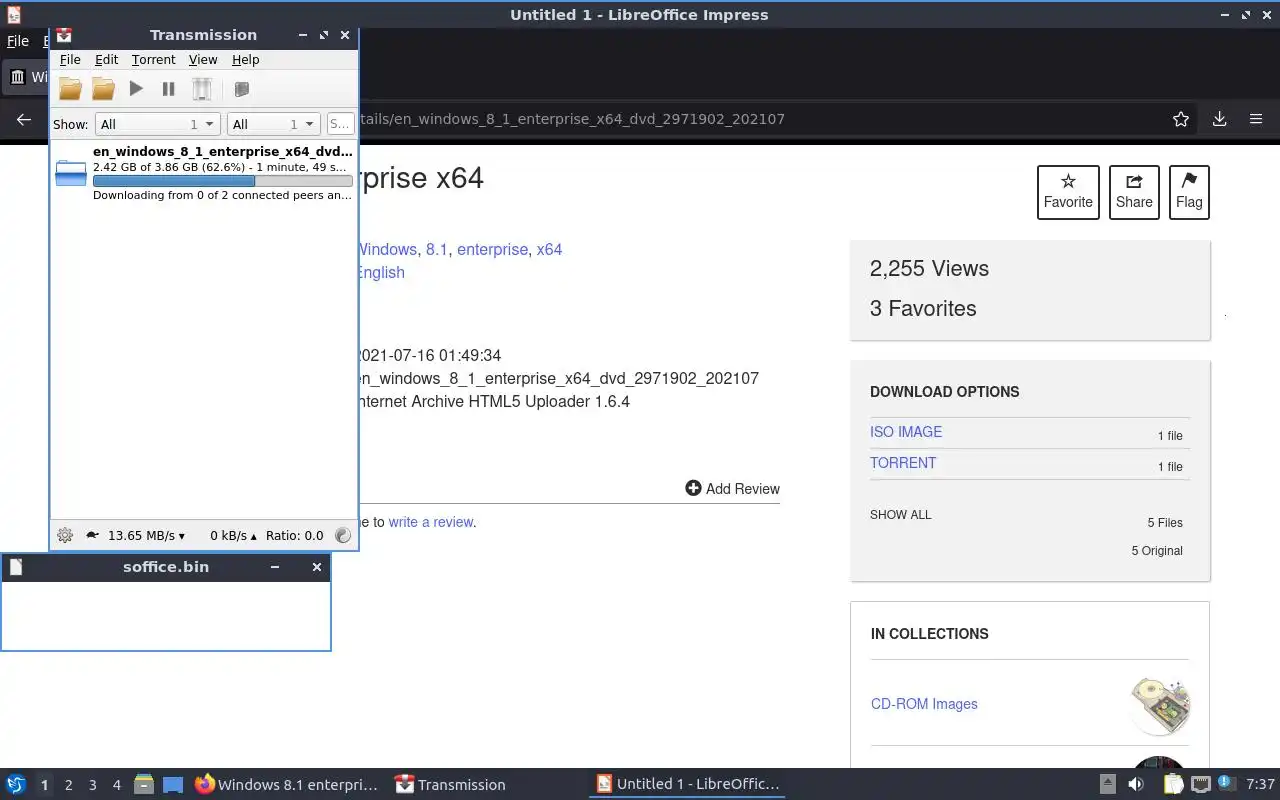Go back using the browser back arrow
Viewport: 1280px width, 800px height.
coord(24,119)
